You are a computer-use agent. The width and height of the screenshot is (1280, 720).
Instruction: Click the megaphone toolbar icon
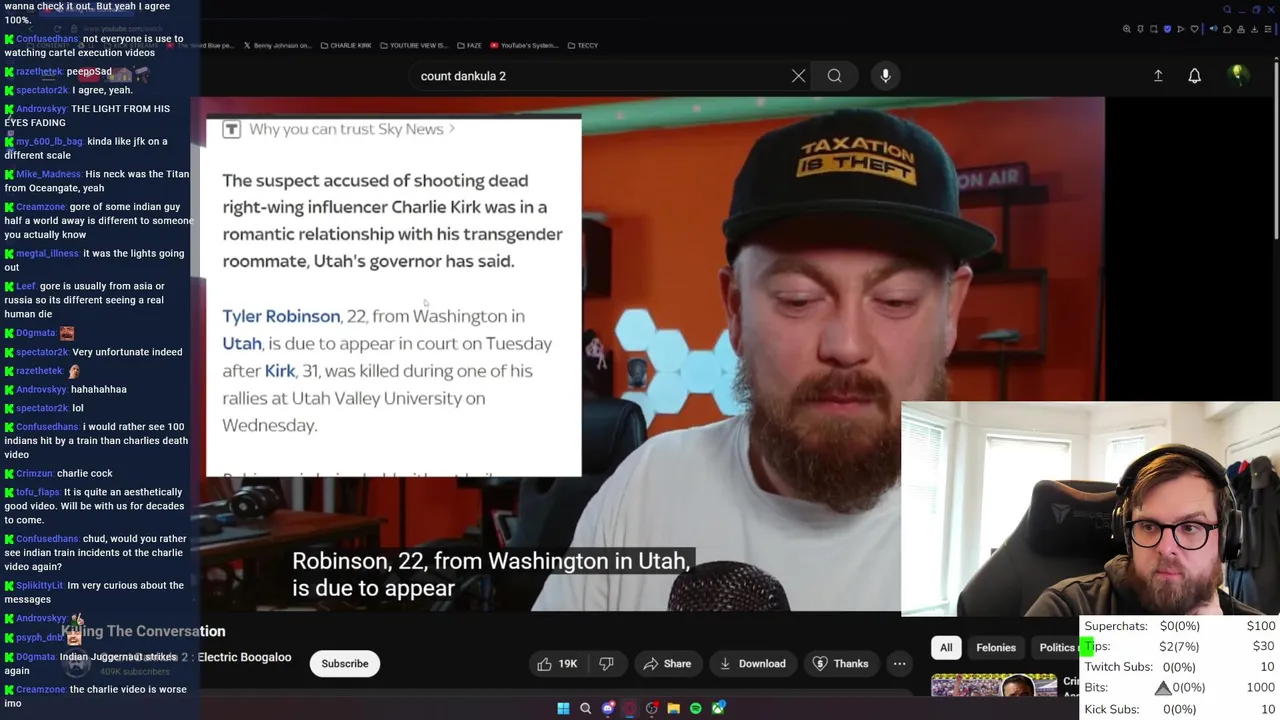click(1214, 29)
